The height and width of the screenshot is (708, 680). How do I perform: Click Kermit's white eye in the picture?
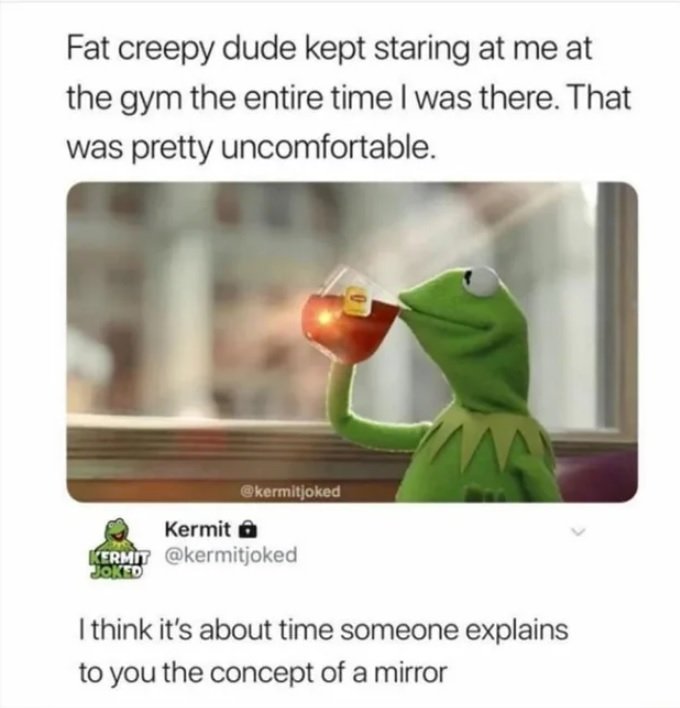tap(483, 281)
